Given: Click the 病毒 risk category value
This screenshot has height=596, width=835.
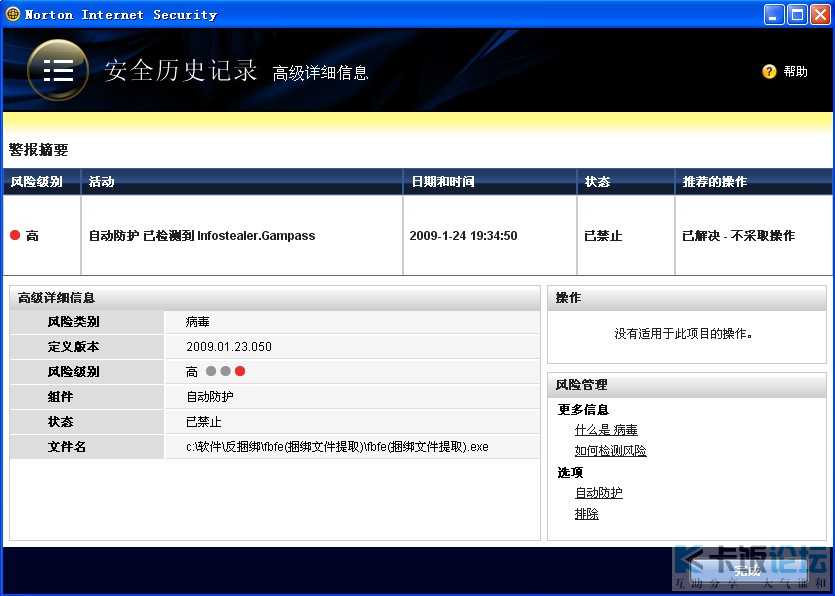Looking at the screenshot, I should coord(198,322).
